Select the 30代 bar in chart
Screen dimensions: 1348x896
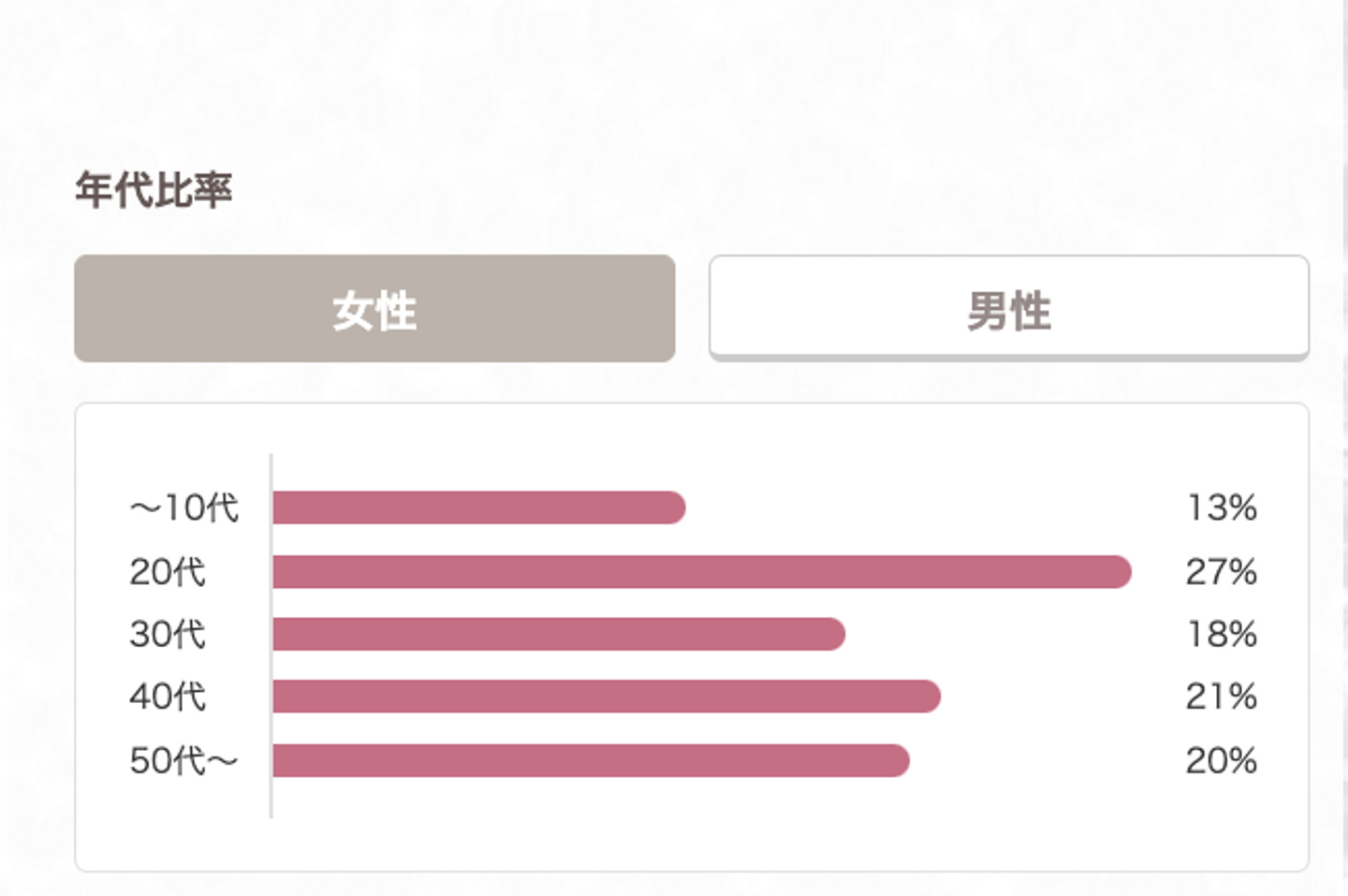point(558,634)
